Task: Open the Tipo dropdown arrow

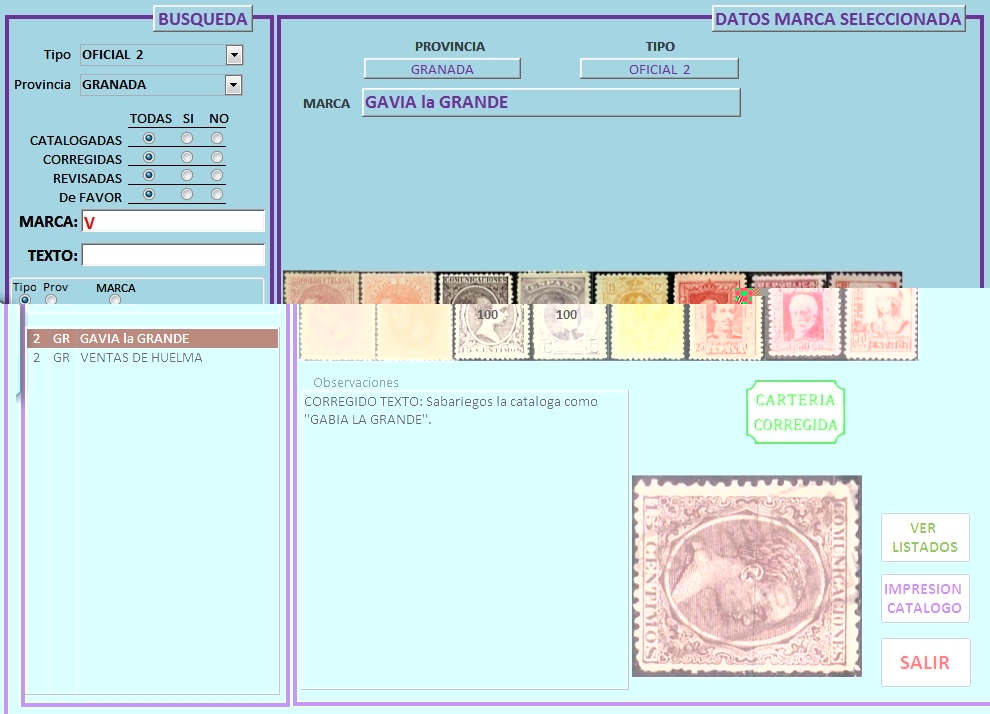Action: pyautogui.click(x=234, y=55)
